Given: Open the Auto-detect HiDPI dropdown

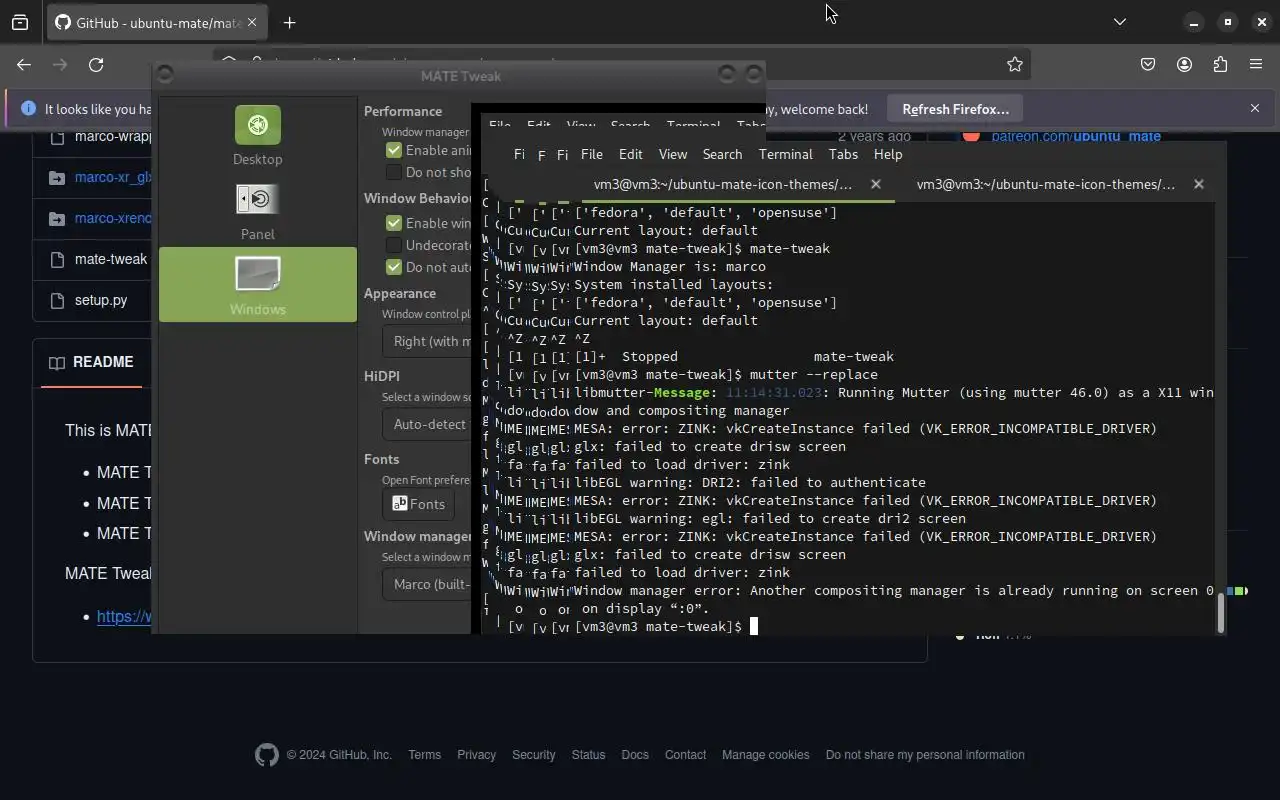Looking at the screenshot, I should coord(427,424).
